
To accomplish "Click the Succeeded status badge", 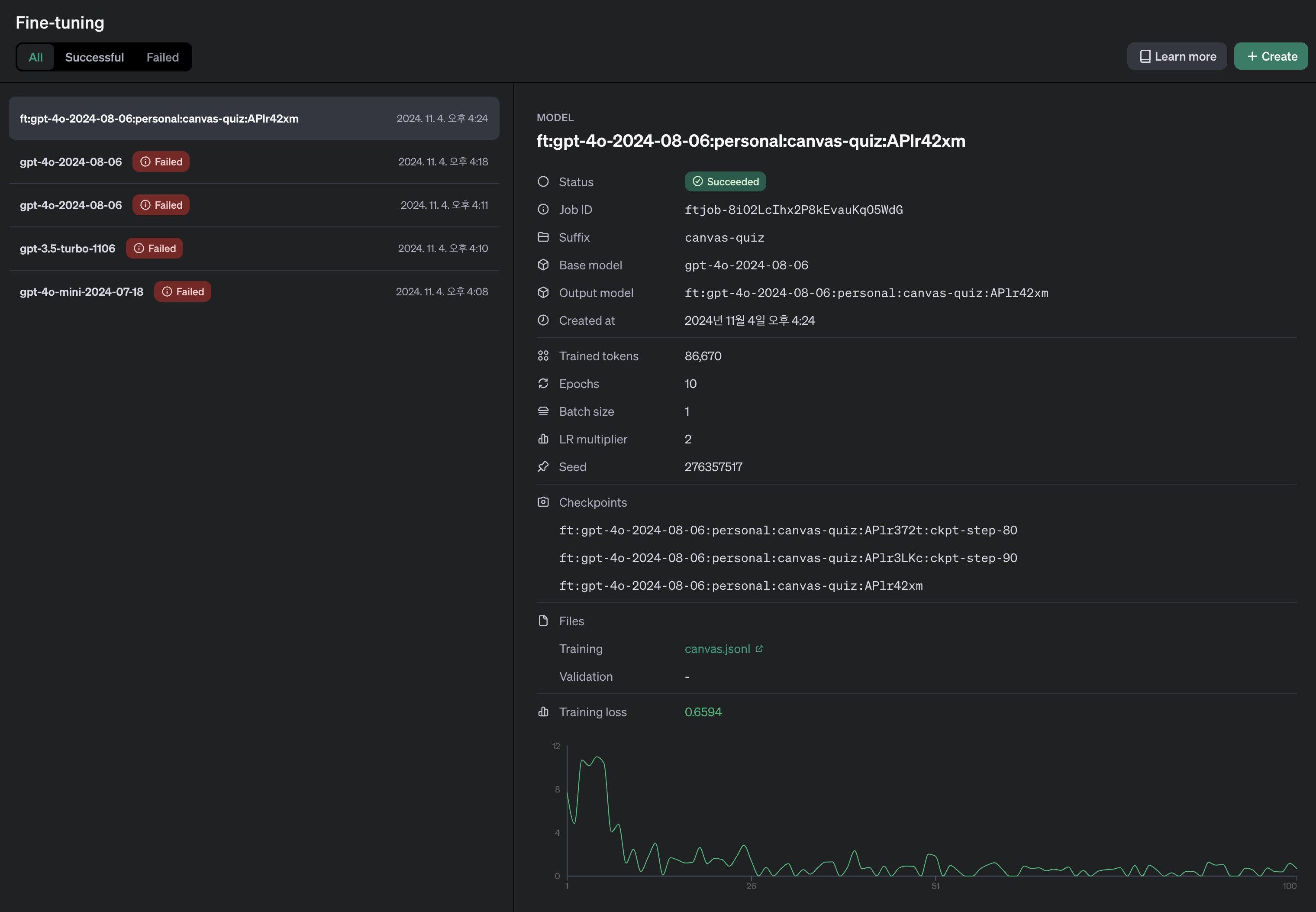I will point(726,182).
